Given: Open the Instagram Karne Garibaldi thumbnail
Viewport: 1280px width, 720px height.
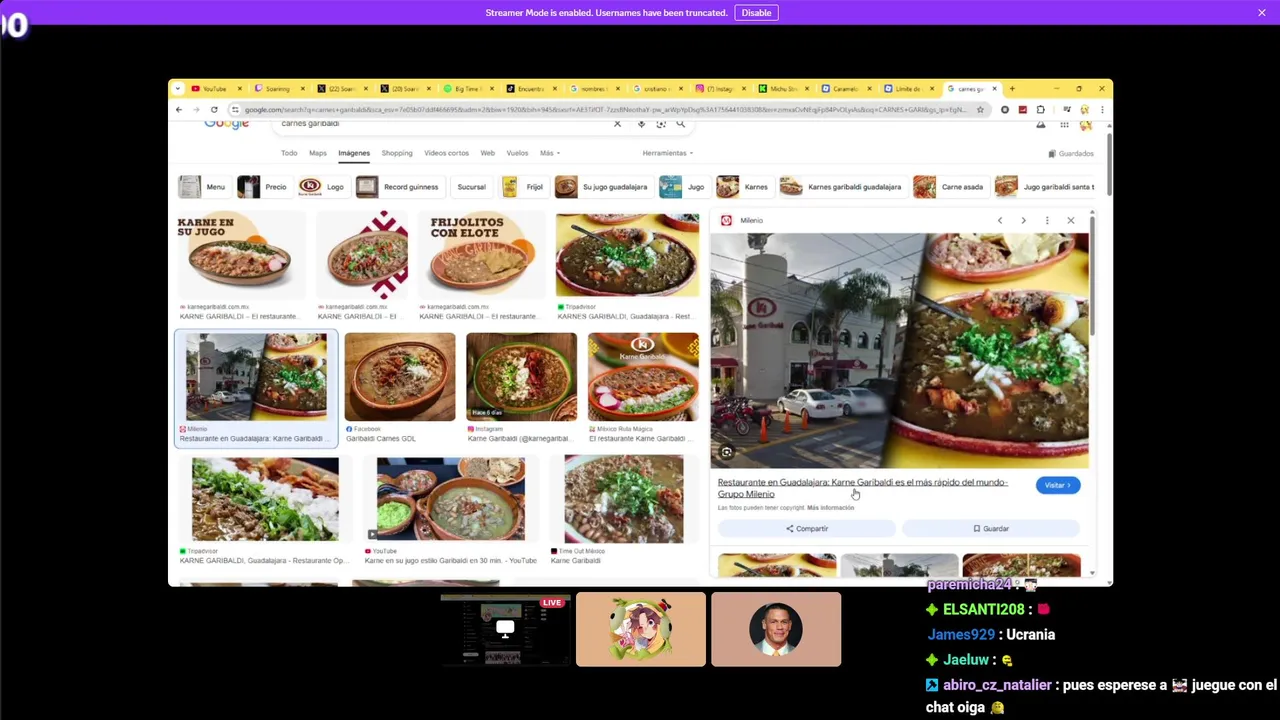Looking at the screenshot, I should [521, 377].
